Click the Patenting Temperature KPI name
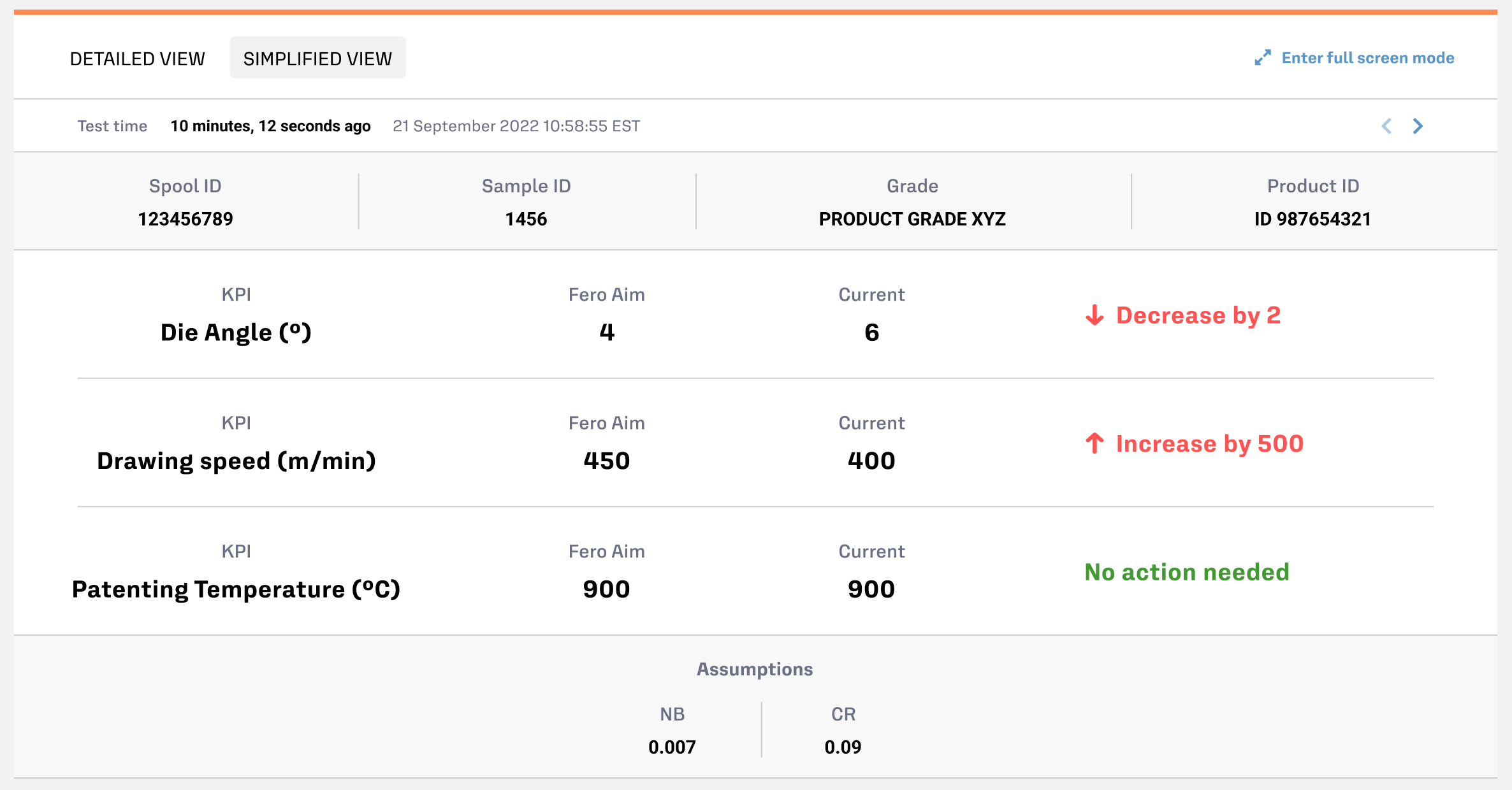 tap(236, 589)
